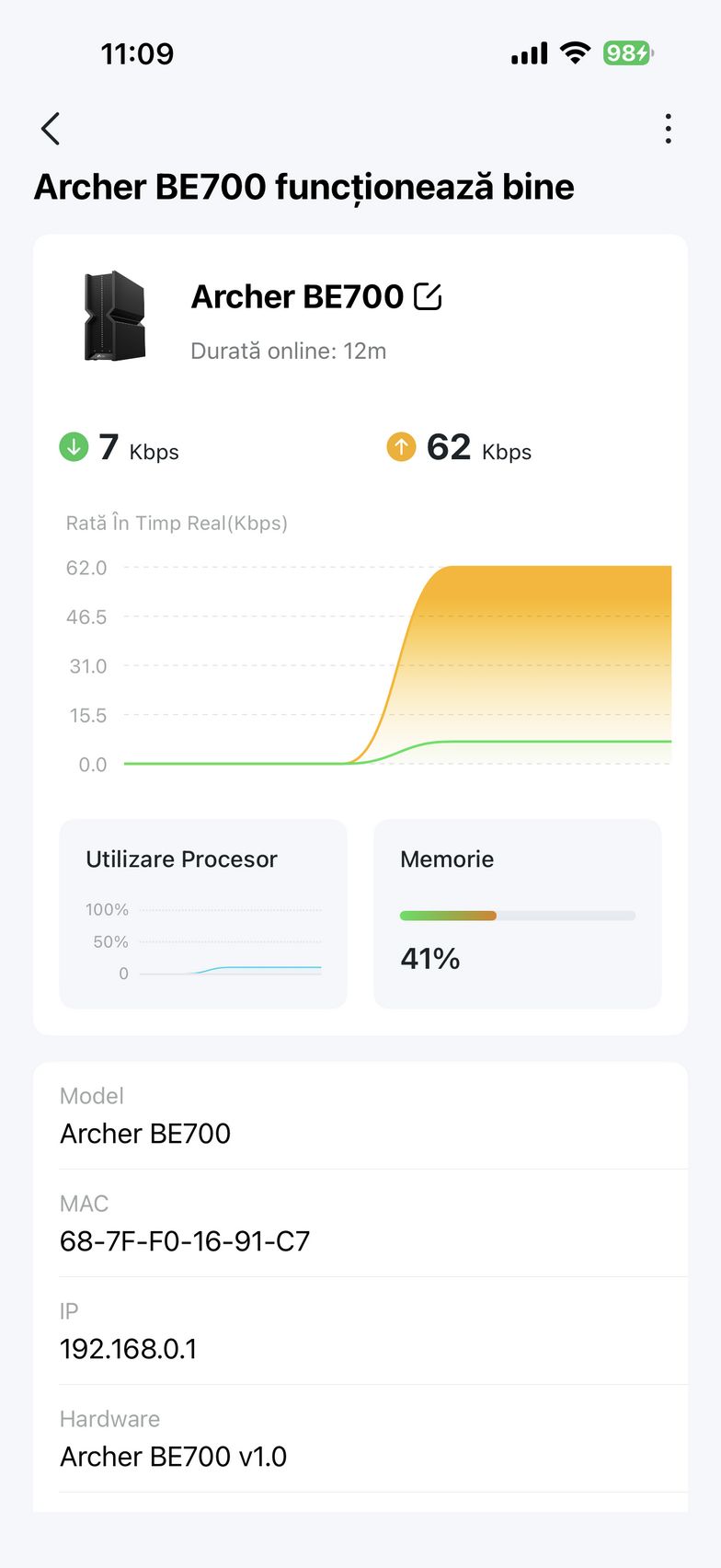This screenshot has width=721, height=1568.
Task: Tap the 11:09 clock in status bar
Action: click(137, 53)
